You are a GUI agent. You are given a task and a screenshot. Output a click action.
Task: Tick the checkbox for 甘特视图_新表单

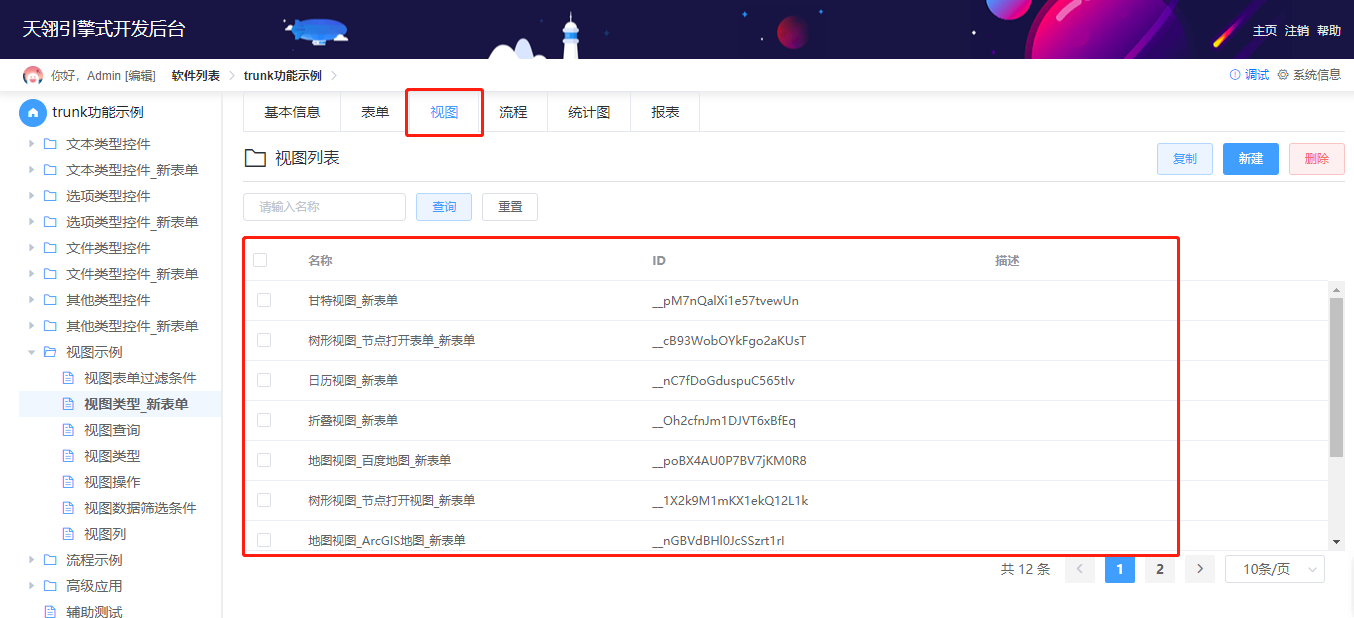pyautogui.click(x=264, y=300)
